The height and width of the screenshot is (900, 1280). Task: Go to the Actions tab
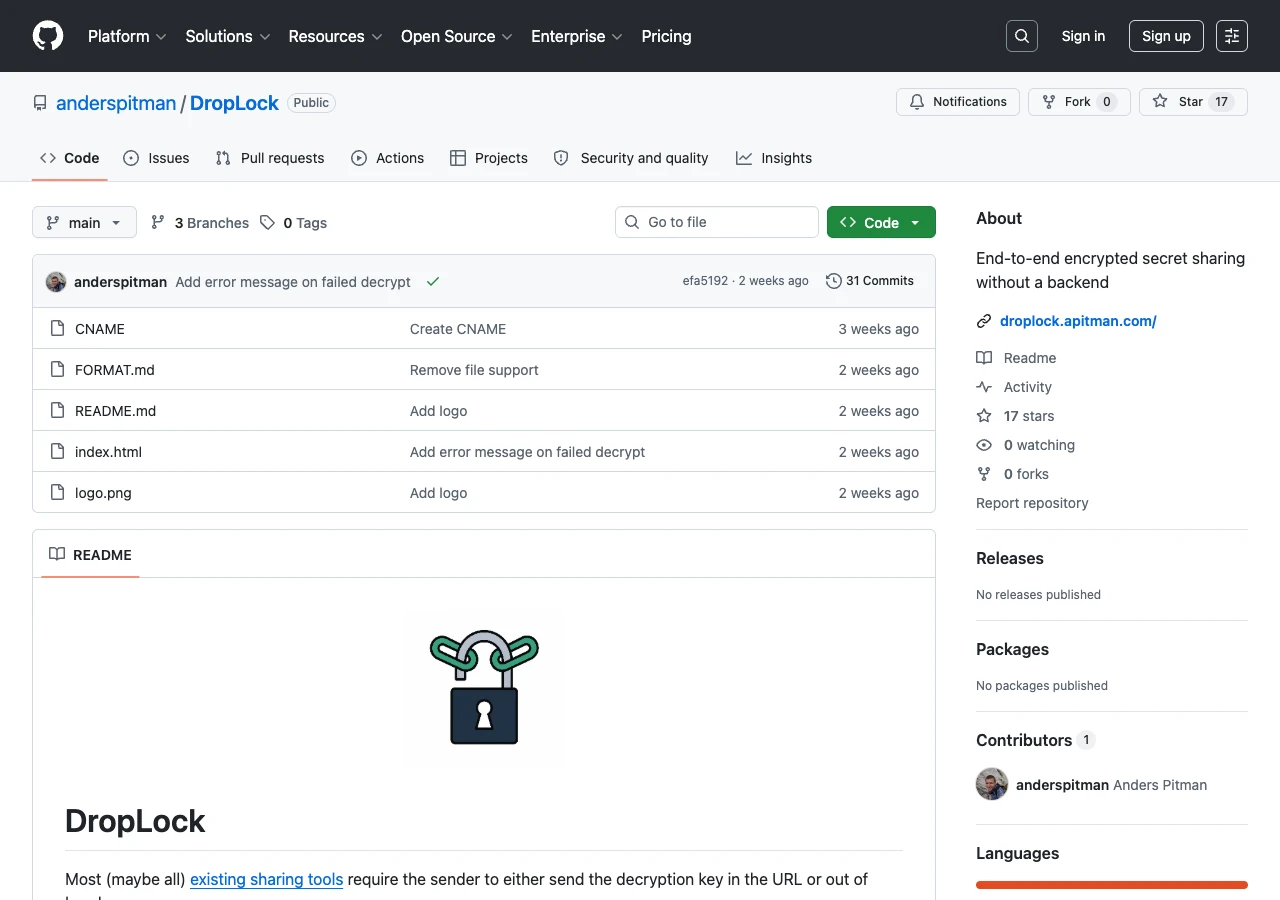point(388,158)
